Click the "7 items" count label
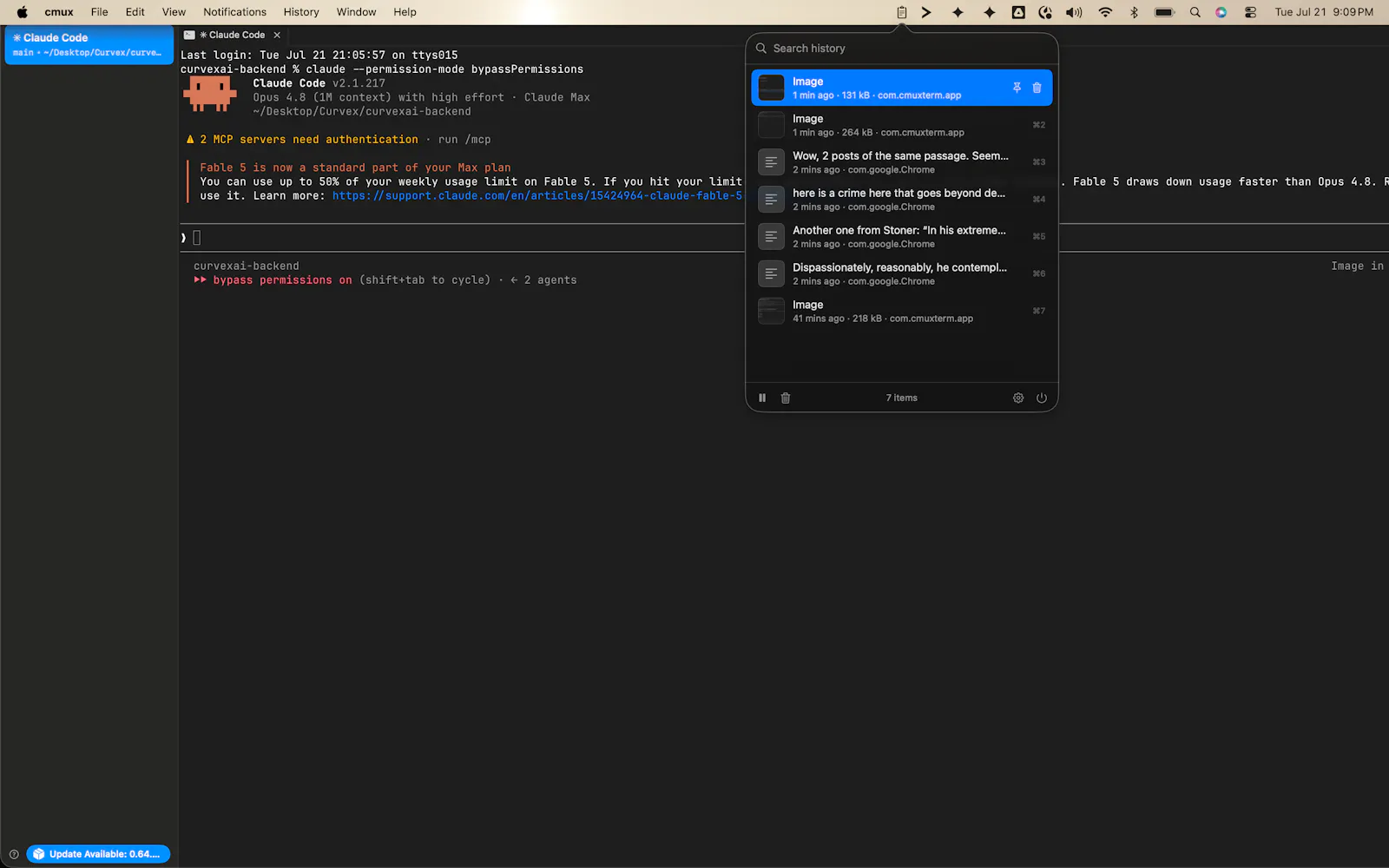Screen dimensions: 1389x868 [x=902, y=398]
